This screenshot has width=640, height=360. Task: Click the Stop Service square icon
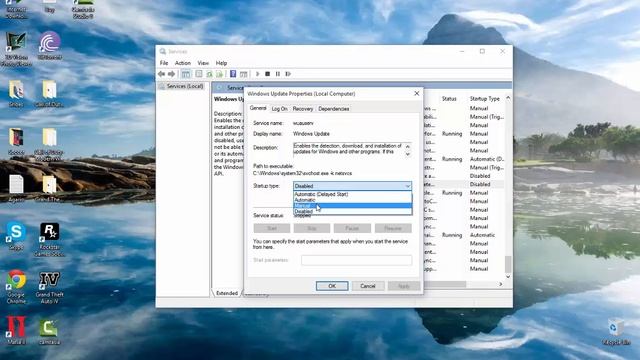click(268, 74)
